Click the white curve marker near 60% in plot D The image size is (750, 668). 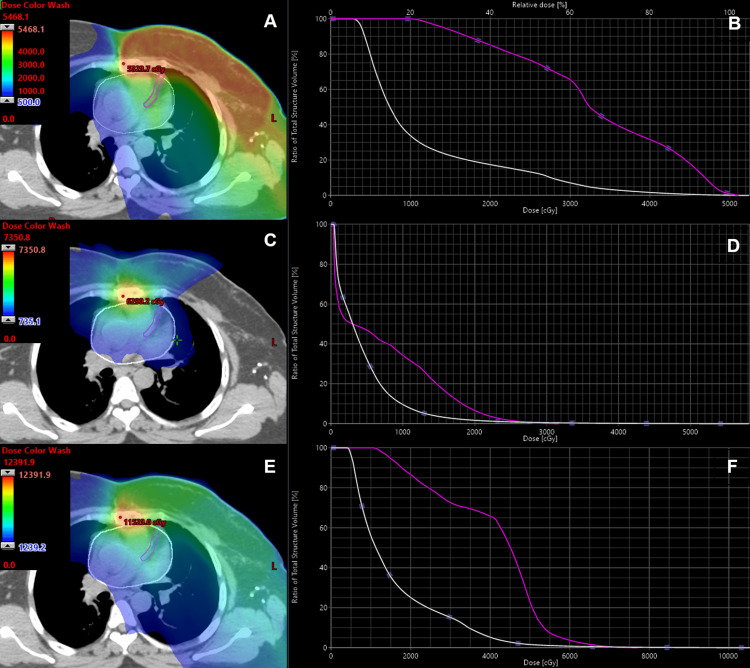click(343, 298)
